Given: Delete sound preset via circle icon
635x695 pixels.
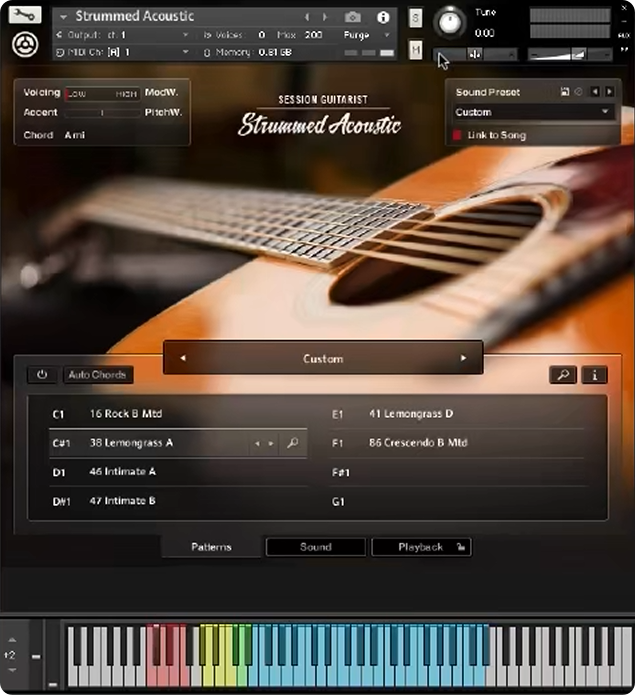Looking at the screenshot, I should click(578, 92).
